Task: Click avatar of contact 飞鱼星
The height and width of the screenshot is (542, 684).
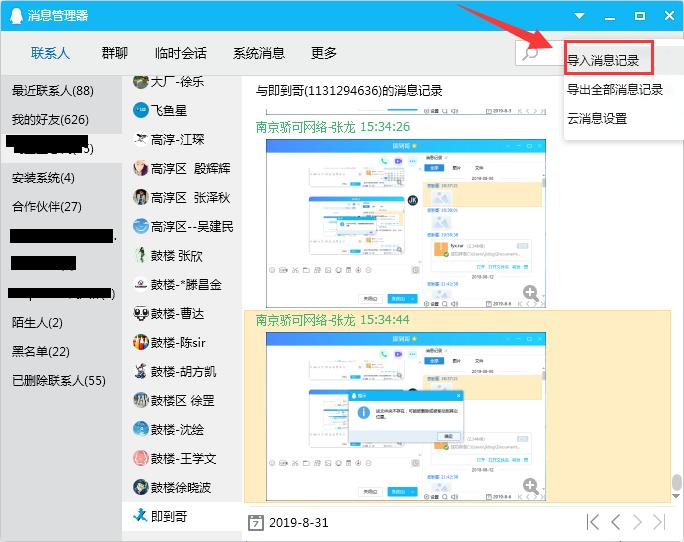Action: tap(140, 110)
